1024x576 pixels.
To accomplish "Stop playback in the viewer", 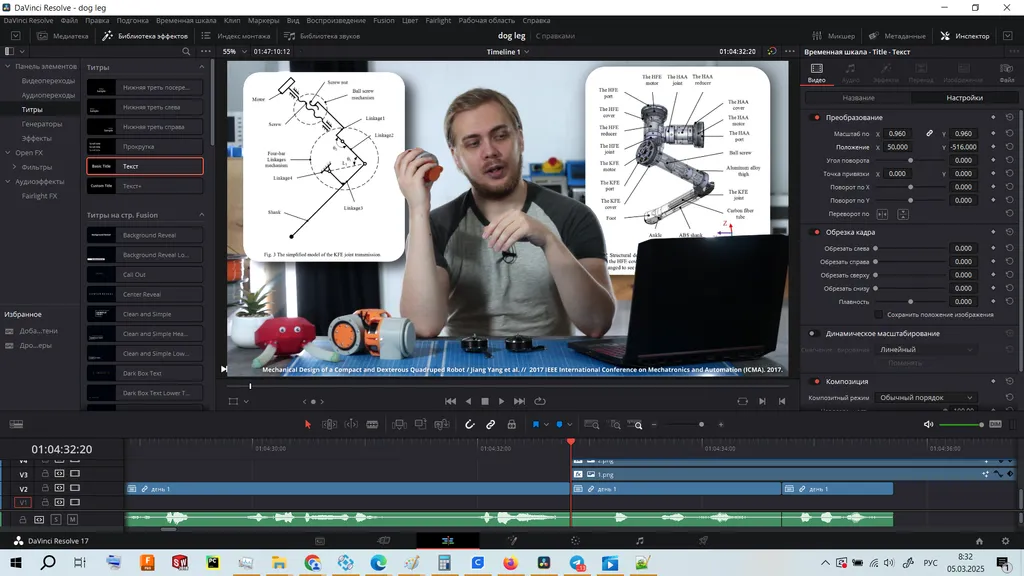I will 485,401.
